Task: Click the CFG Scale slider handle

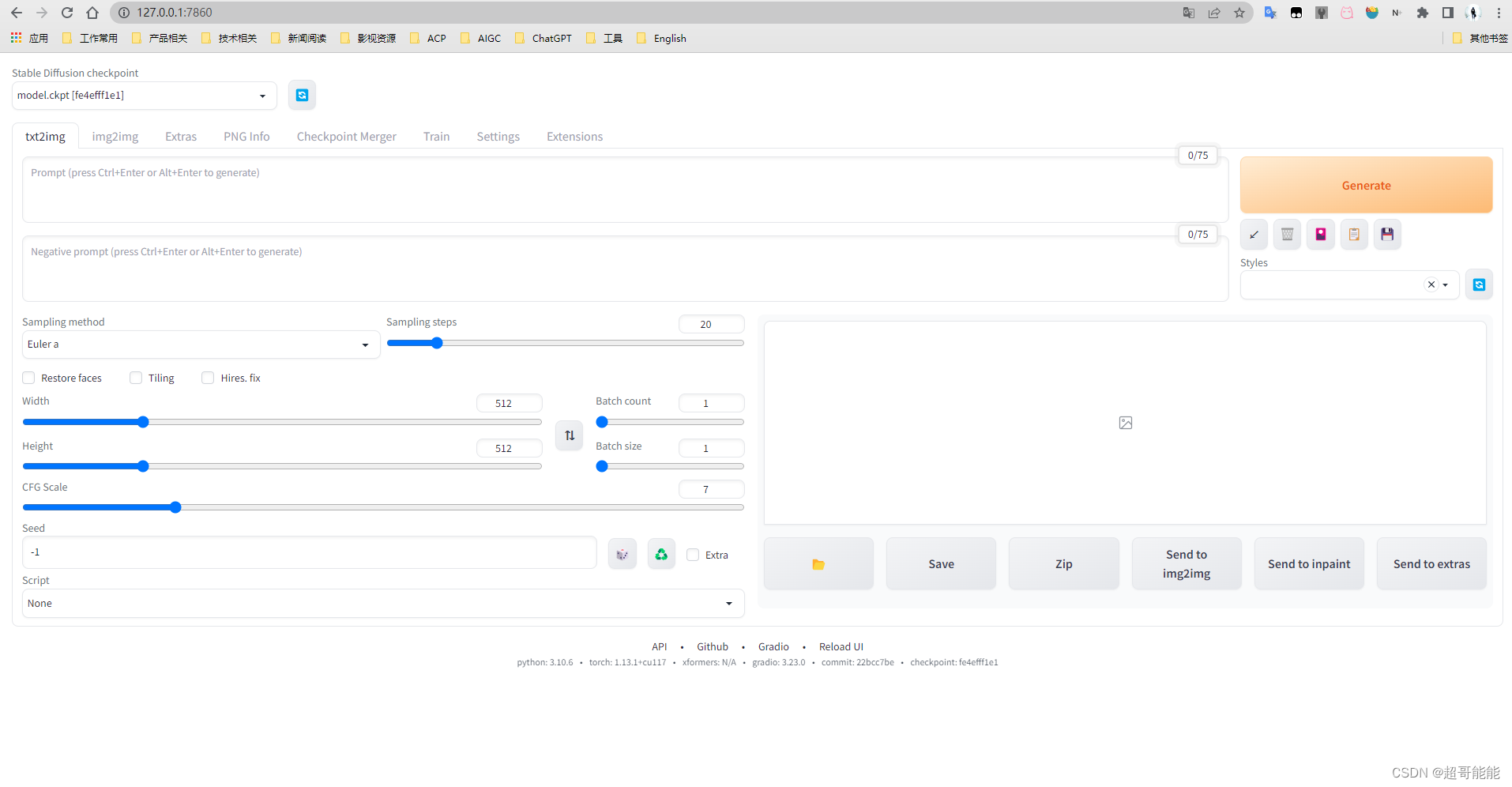Action: point(175,507)
